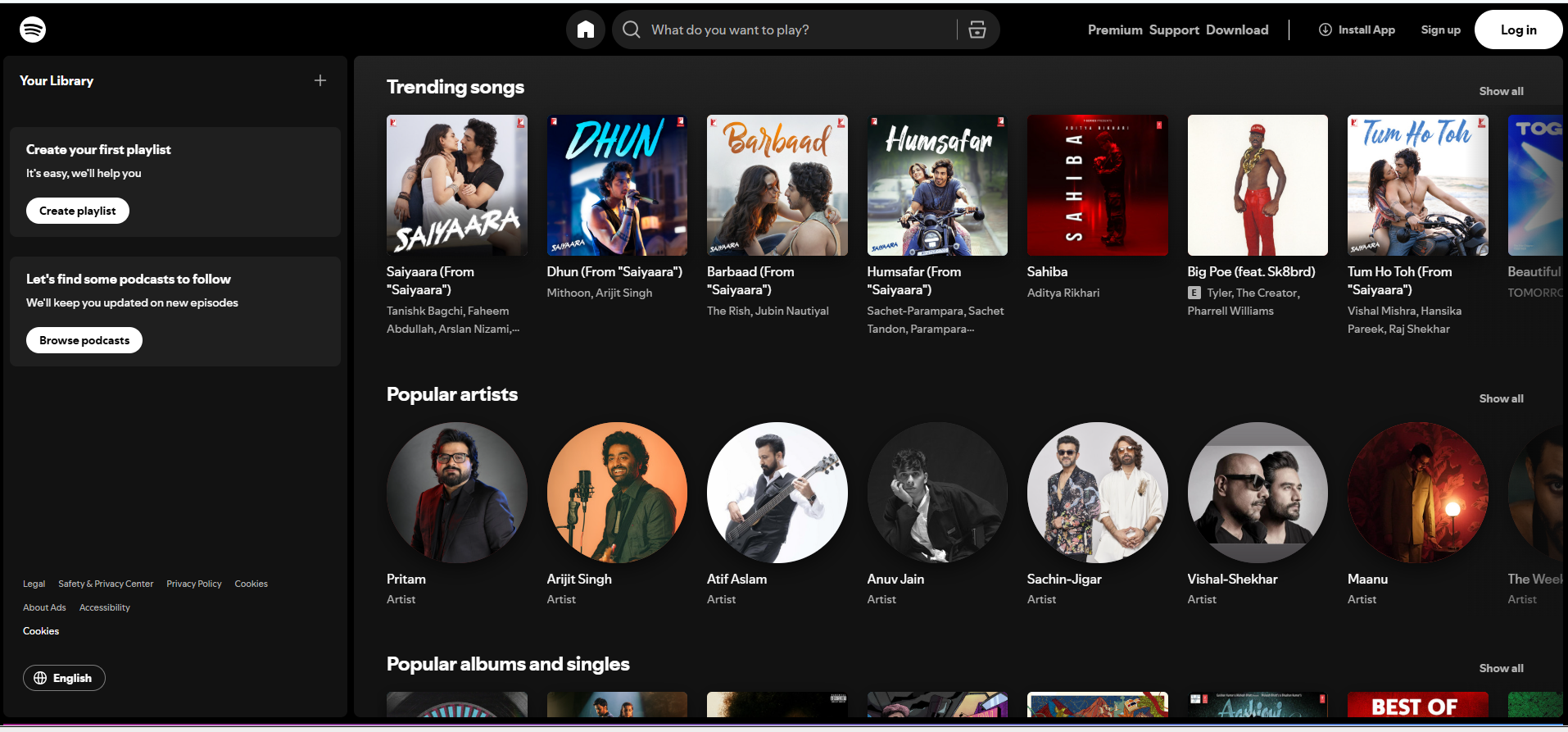
Task: Open the Accessibility footer link
Action: point(105,607)
